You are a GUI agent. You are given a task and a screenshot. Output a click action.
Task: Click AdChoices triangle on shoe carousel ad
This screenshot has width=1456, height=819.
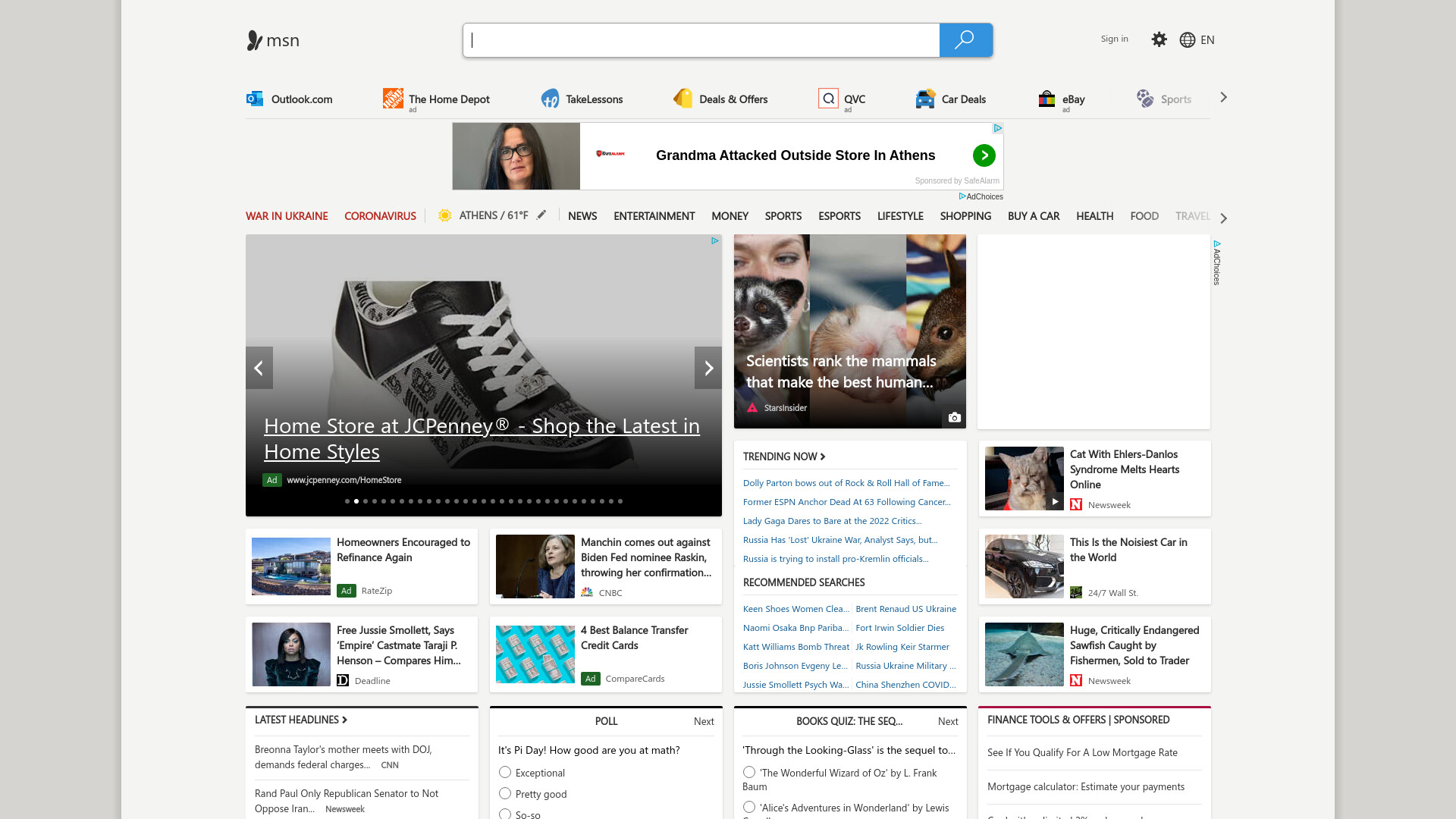point(714,241)
